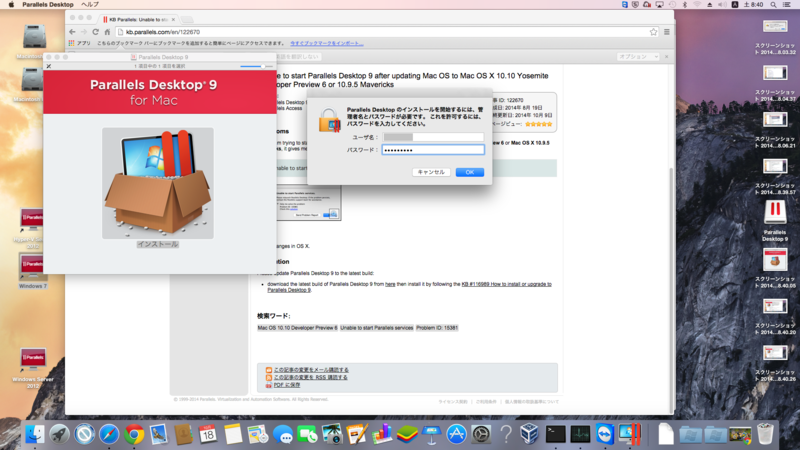Click AirPlay display icon in menu bar
This screenshot has height=450, width=800.
[660, 5]
